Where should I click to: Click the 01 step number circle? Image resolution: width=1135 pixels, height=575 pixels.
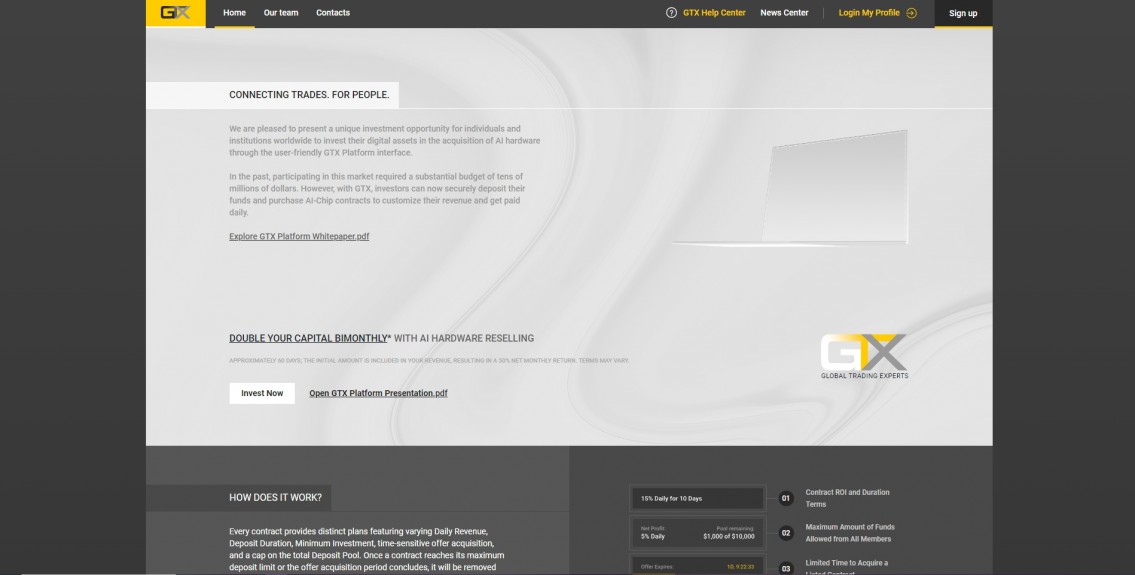pos(785,498)
